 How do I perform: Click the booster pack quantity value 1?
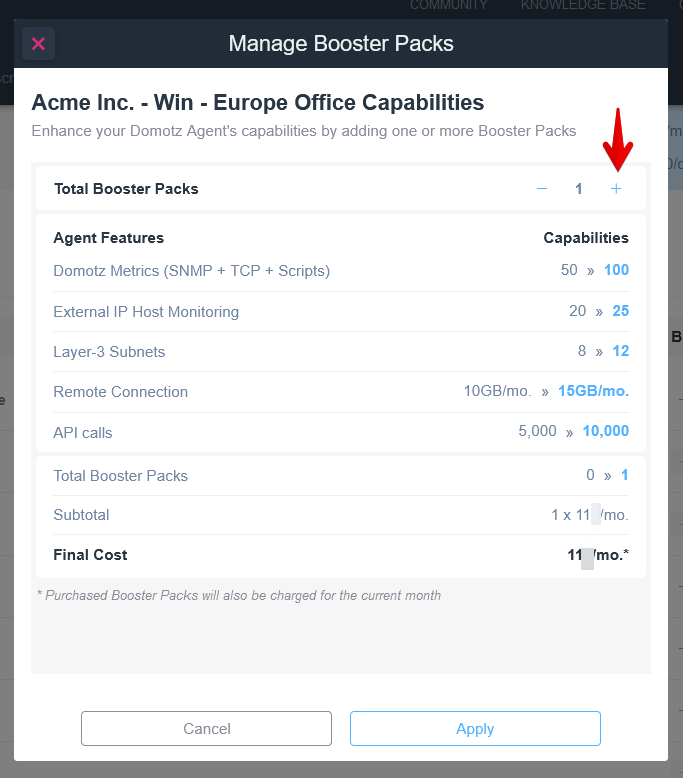click(578, 189)
